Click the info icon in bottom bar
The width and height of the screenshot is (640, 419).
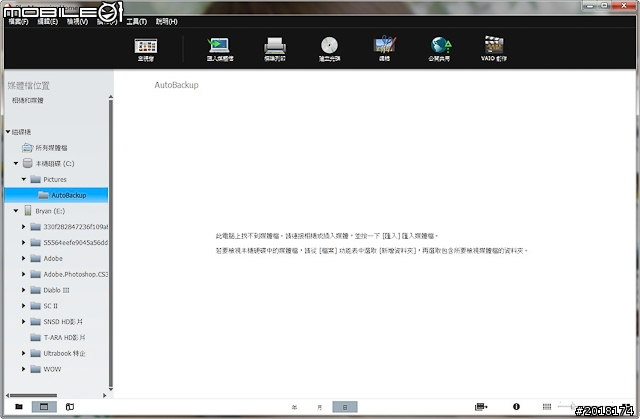[x=516, y=407]
